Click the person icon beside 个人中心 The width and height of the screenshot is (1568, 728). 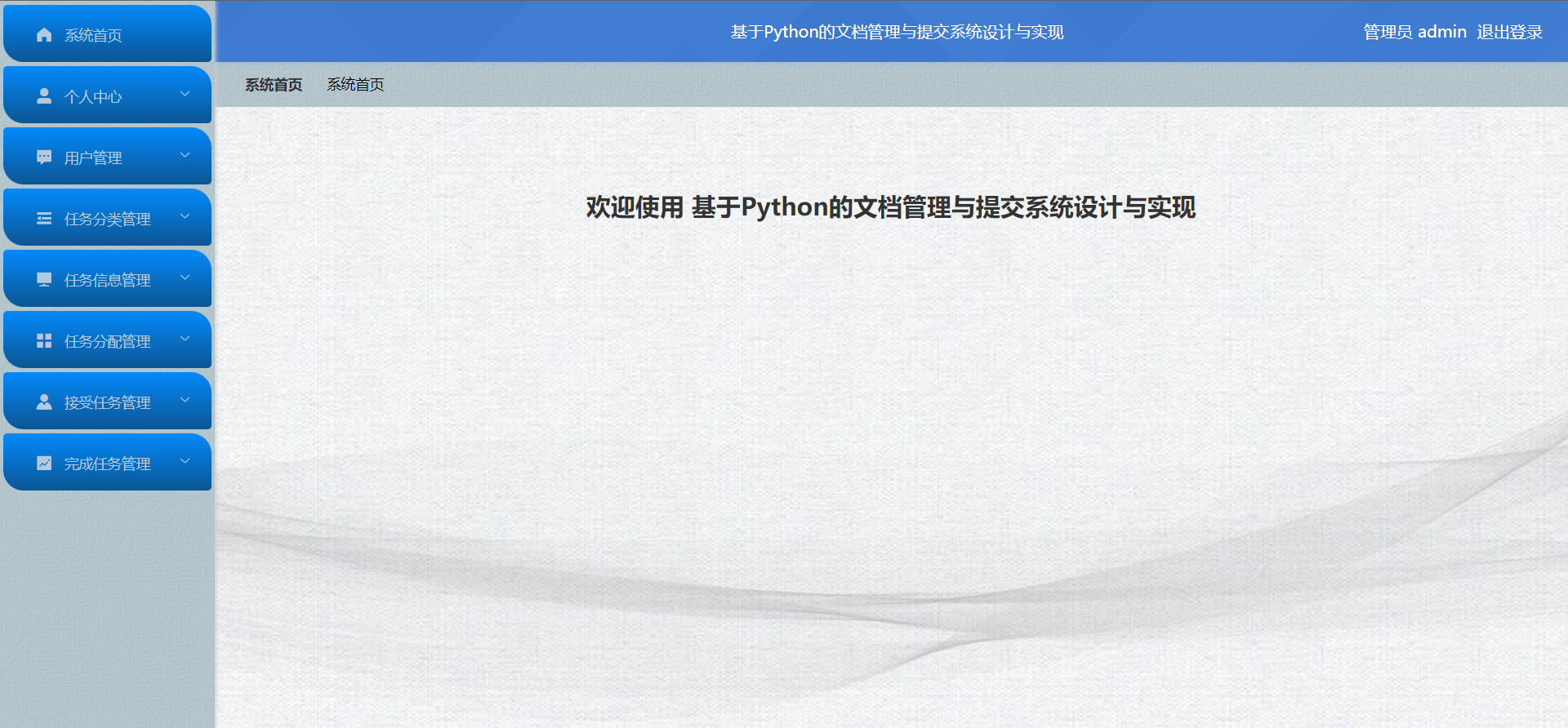[44, 95]
